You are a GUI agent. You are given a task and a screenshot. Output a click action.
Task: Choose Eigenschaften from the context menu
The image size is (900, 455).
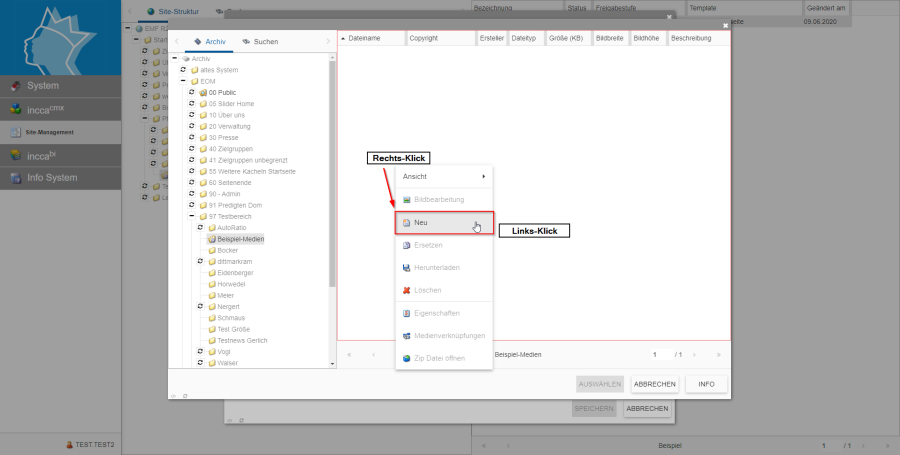(434, 313)
